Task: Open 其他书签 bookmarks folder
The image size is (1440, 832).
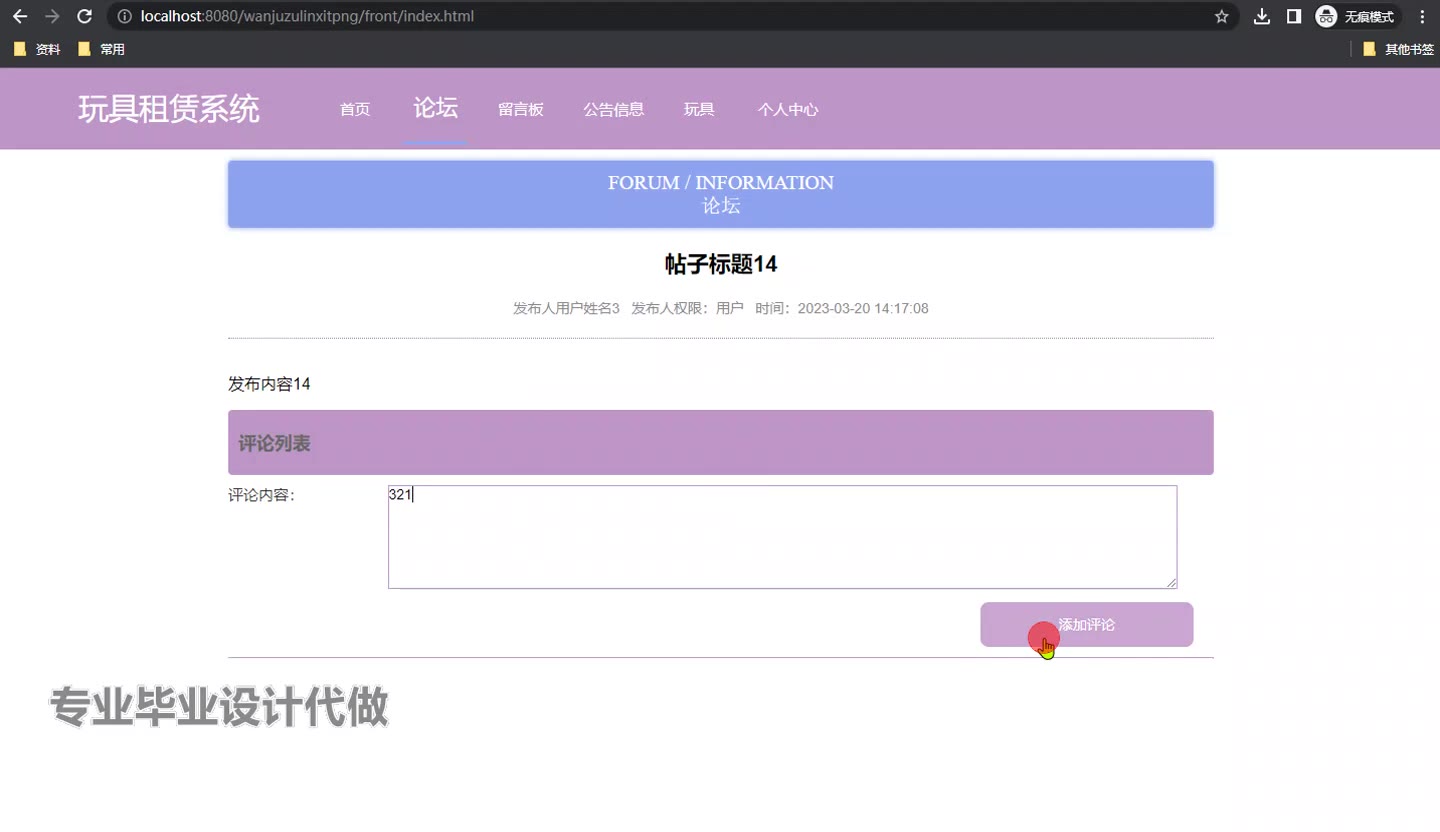Action: coord(1398,49)
